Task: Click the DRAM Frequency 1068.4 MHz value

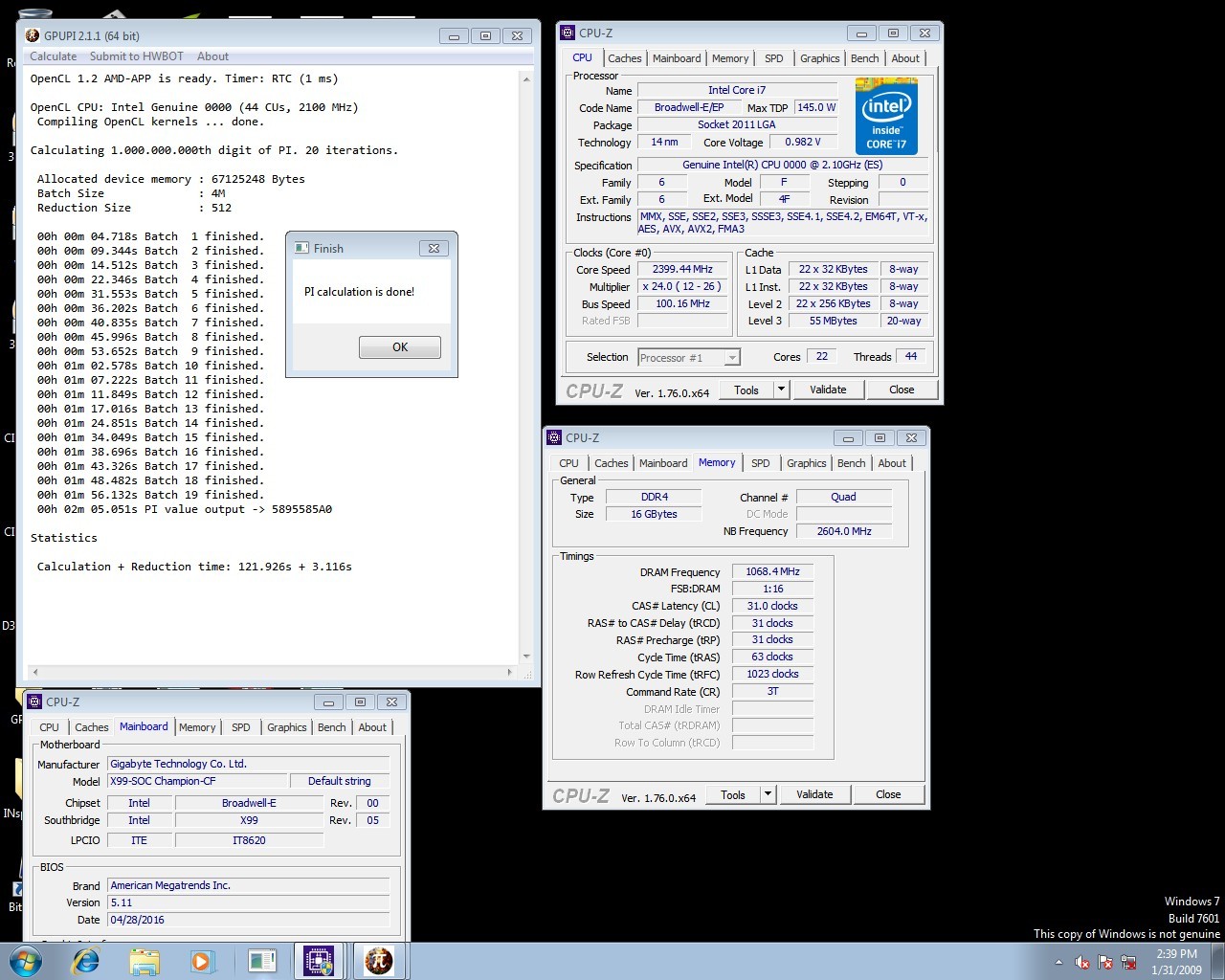Action: [x=772, y=571]
